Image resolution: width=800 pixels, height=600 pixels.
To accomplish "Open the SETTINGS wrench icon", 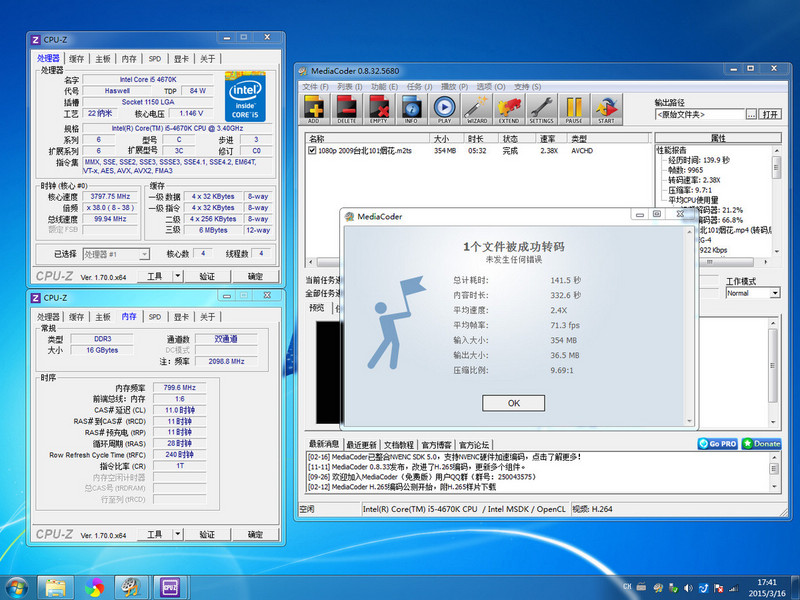I will [541, 108].
